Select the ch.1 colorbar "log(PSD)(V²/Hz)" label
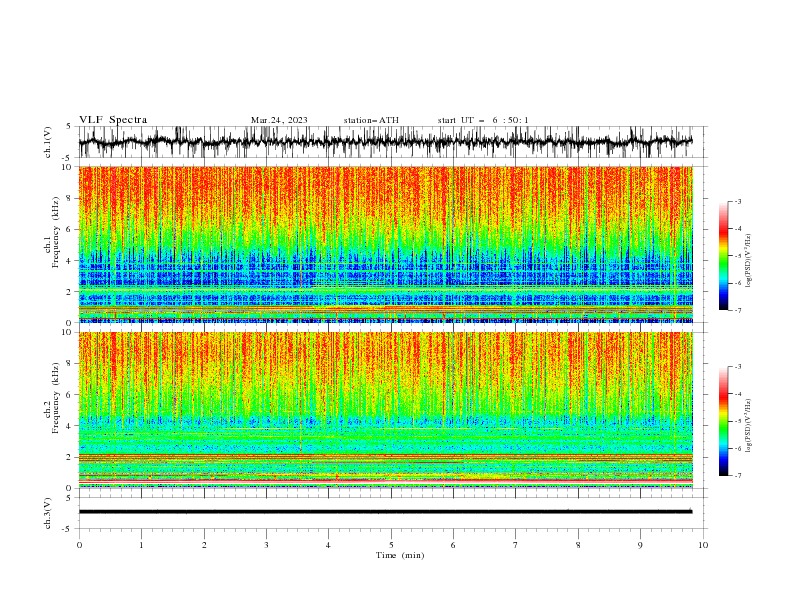 [749, 261]
